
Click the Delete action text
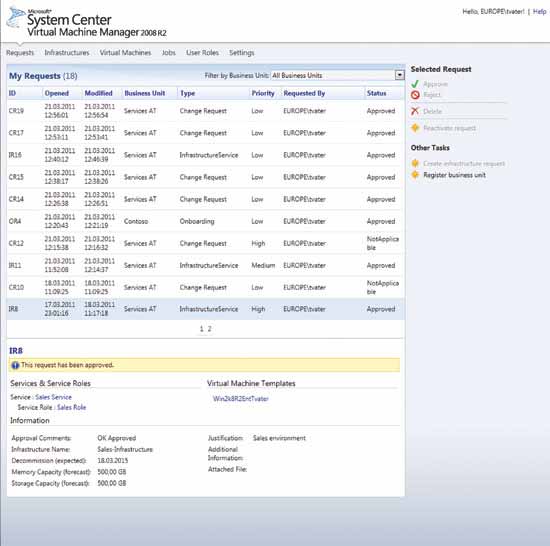pos(432,112)
